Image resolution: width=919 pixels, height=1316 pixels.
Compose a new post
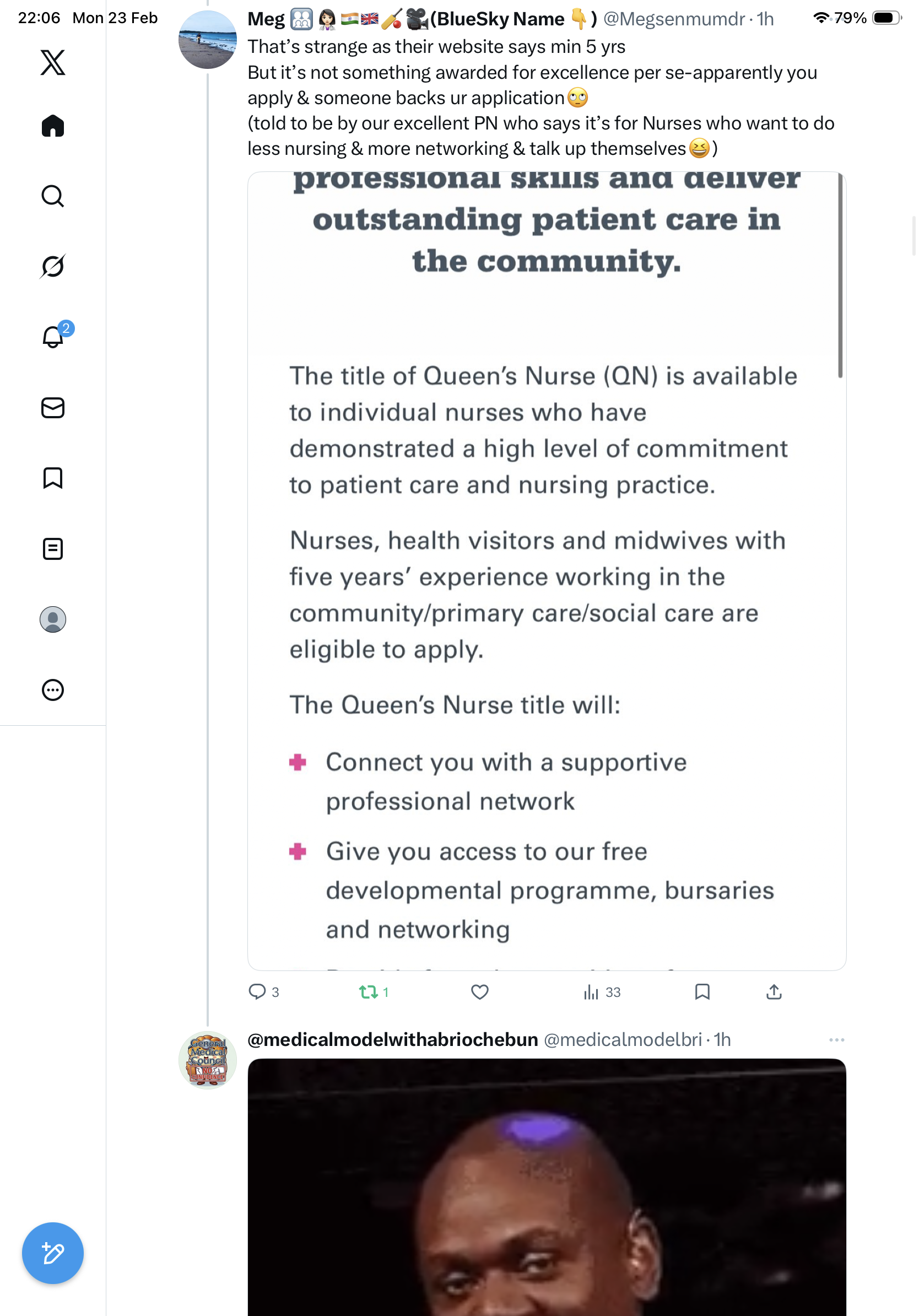pos(53,1253)
